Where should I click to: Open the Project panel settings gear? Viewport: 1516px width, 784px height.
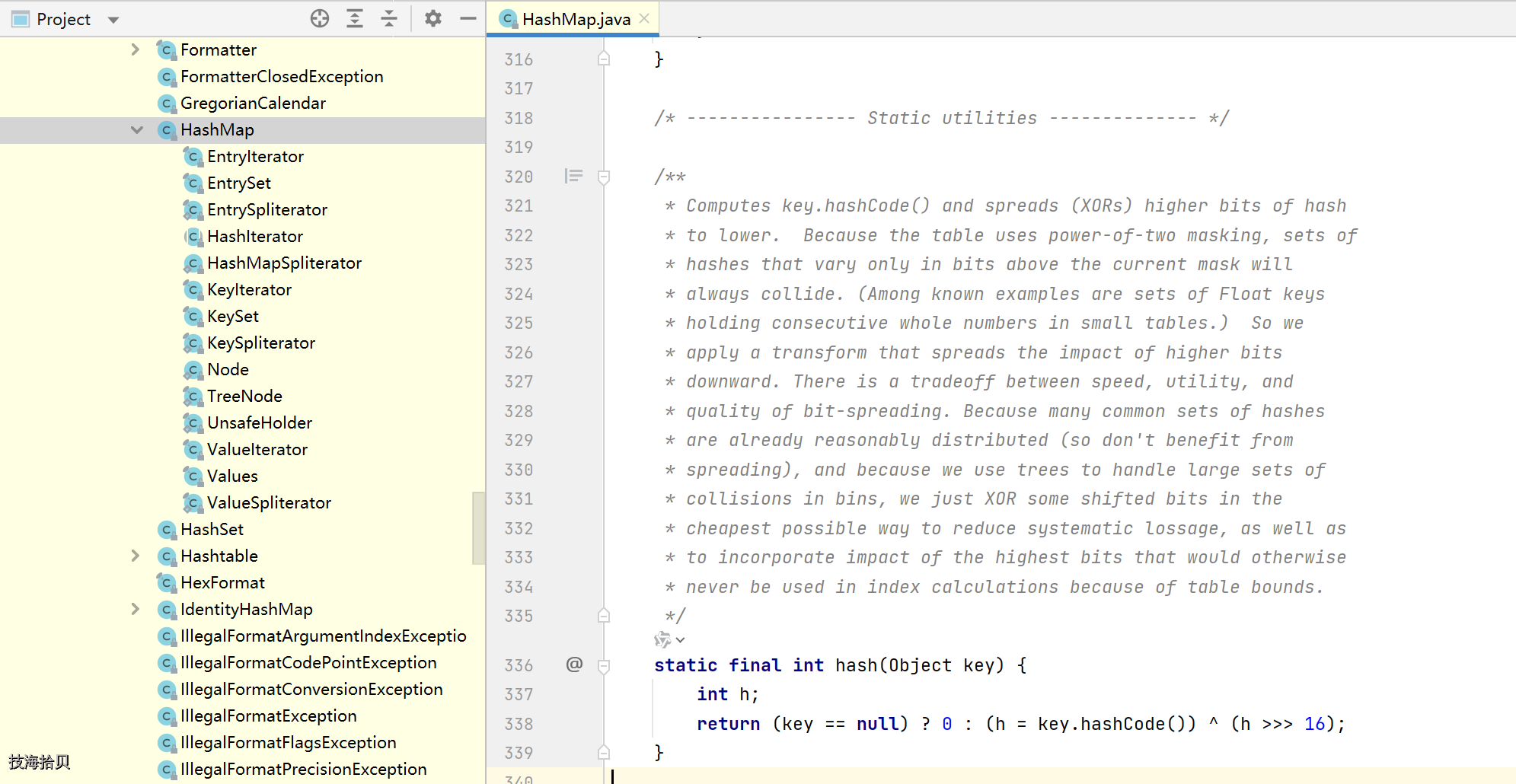[433, 18]
